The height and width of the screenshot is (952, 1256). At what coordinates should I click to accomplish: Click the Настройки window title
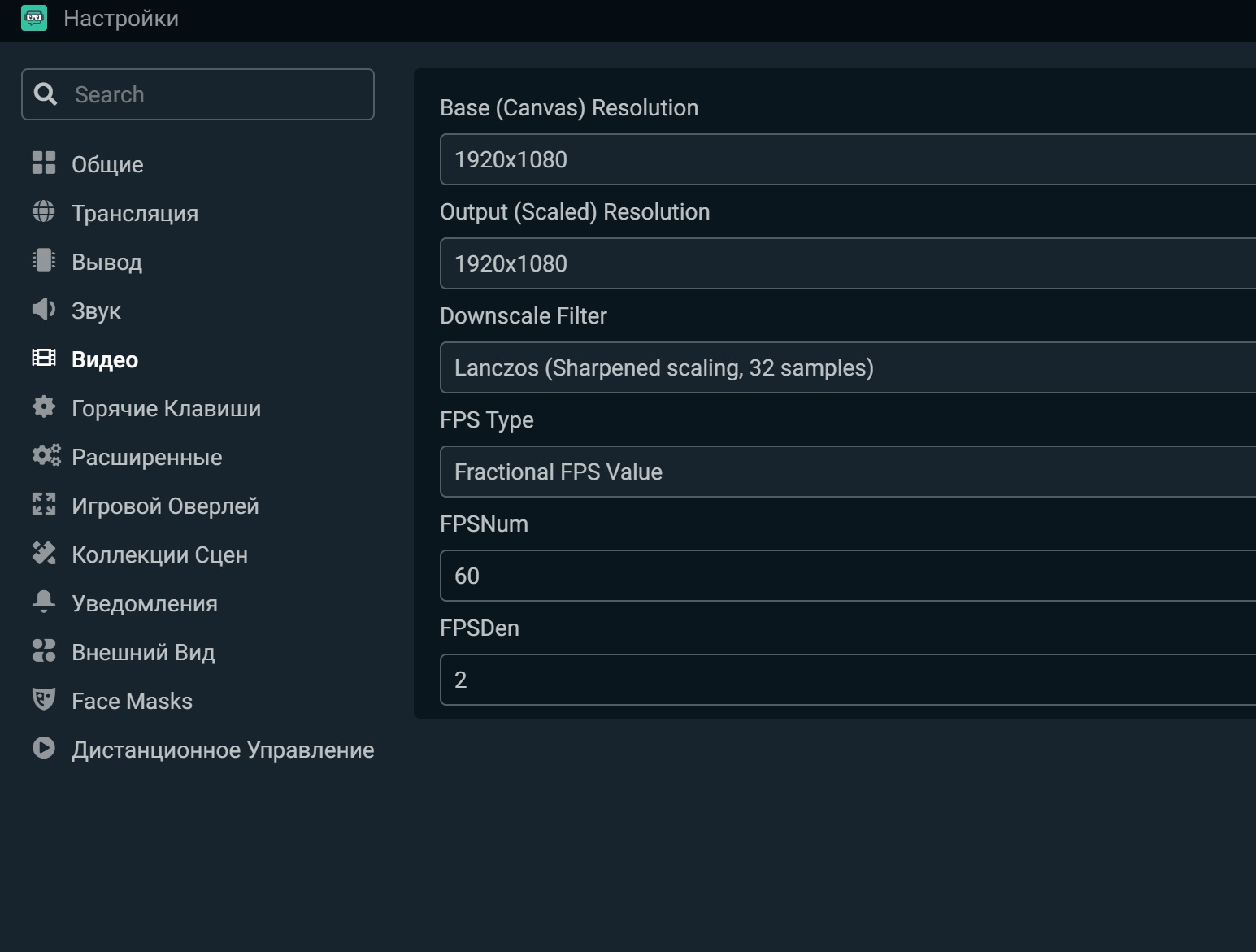(x=121, y=18)
